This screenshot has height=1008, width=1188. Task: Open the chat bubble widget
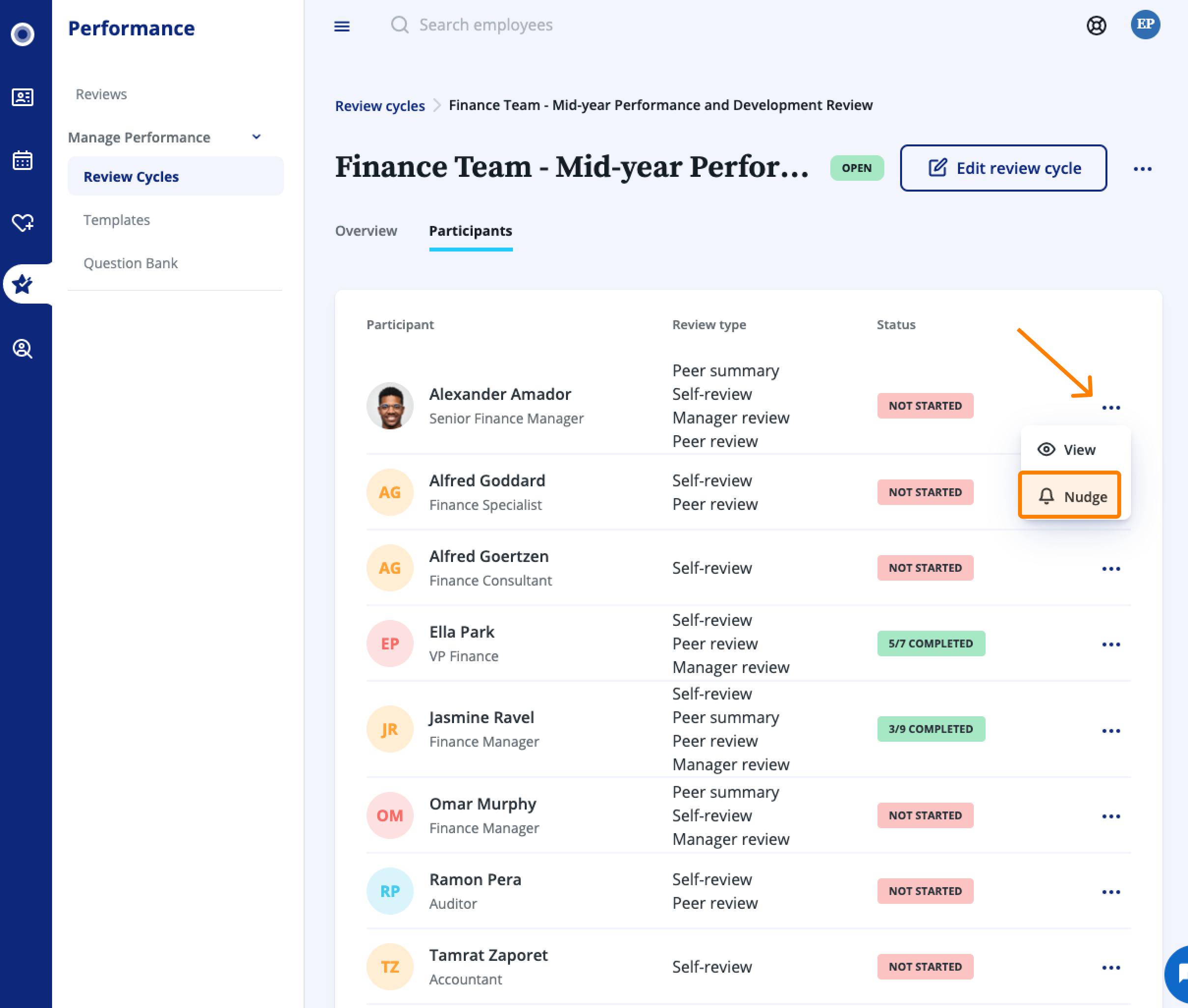pyautogui.click(x=1178, y=974)
